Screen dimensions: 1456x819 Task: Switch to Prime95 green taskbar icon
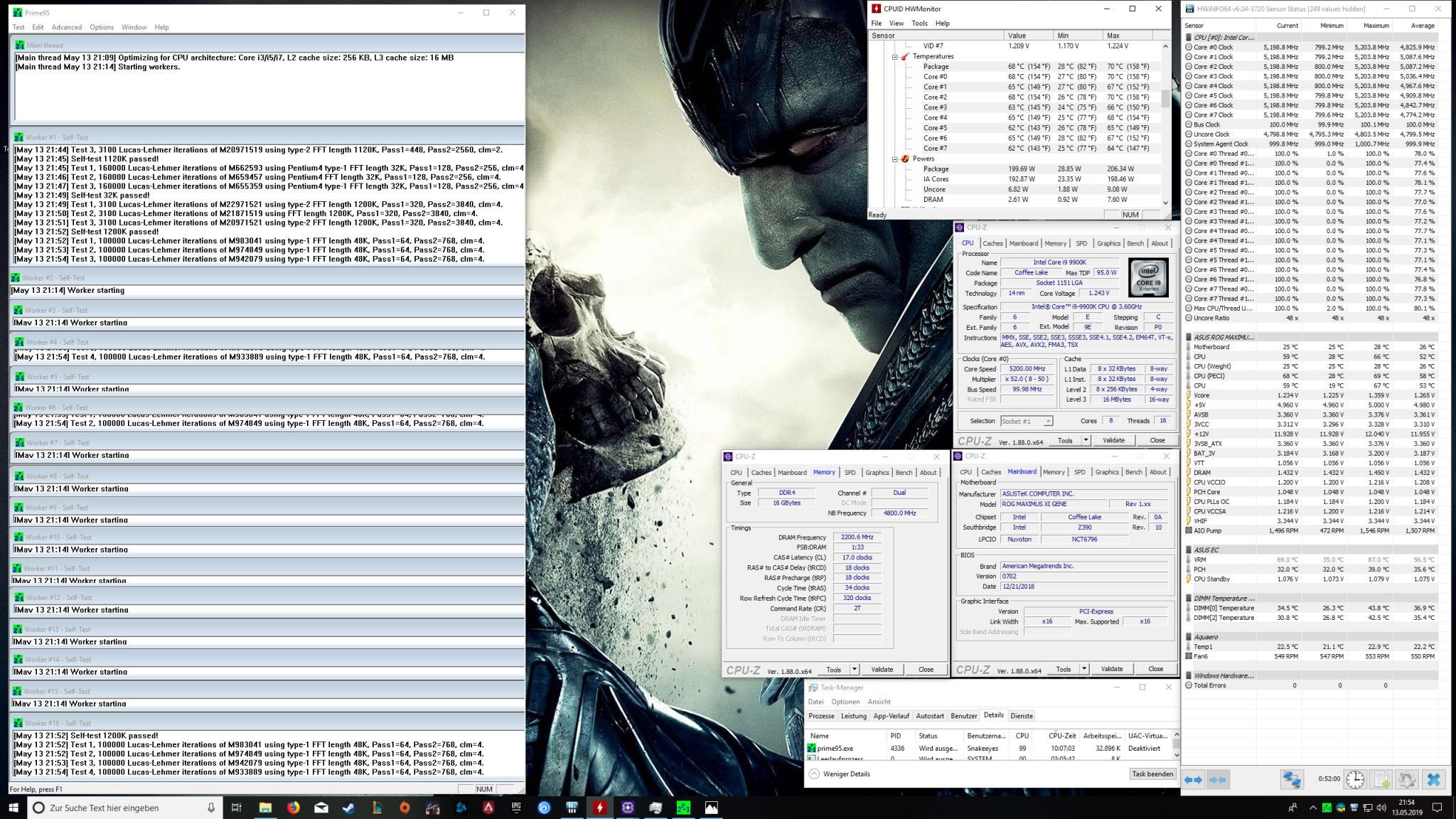[x=683, y=808]
